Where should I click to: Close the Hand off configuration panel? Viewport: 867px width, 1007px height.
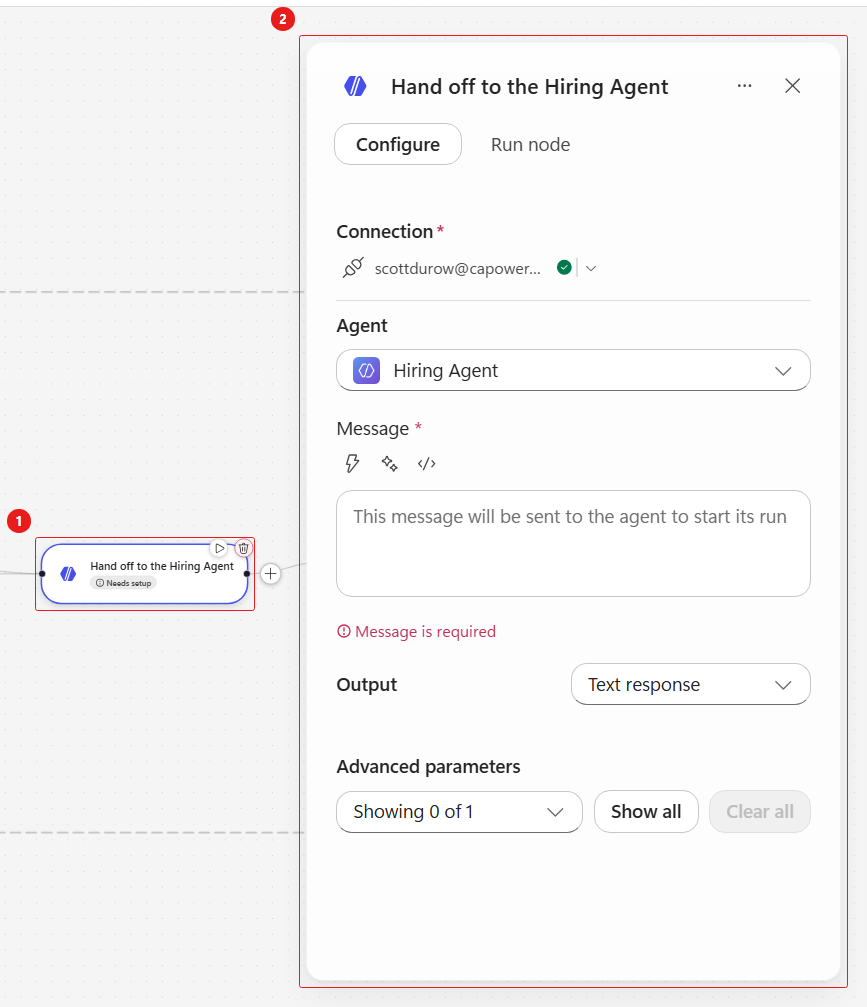click(793, 85)
